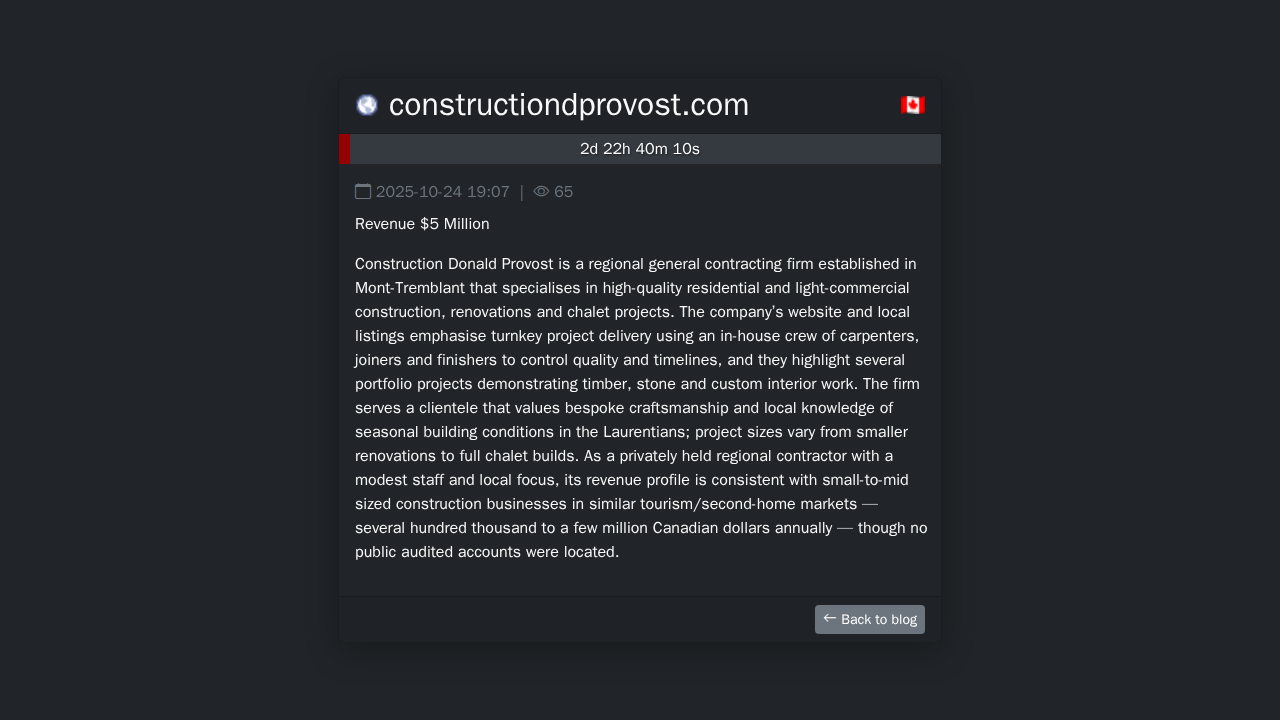1280x720 pixels.
Task: Click the words Construction Donald Provost in description
Action: click(454, 264)
